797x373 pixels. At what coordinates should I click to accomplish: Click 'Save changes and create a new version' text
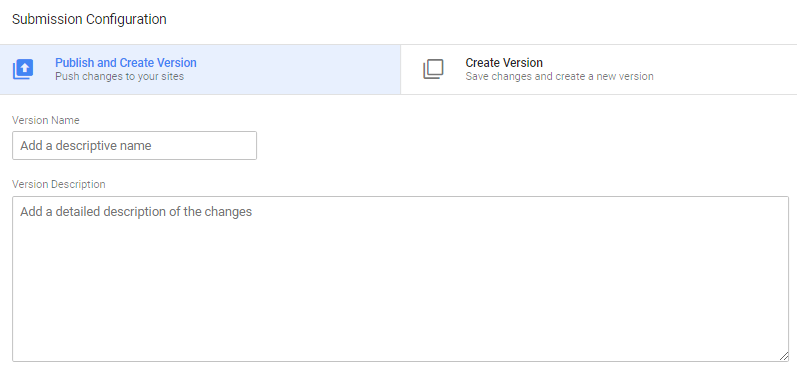pyautogui.click(x=559, y=77)
